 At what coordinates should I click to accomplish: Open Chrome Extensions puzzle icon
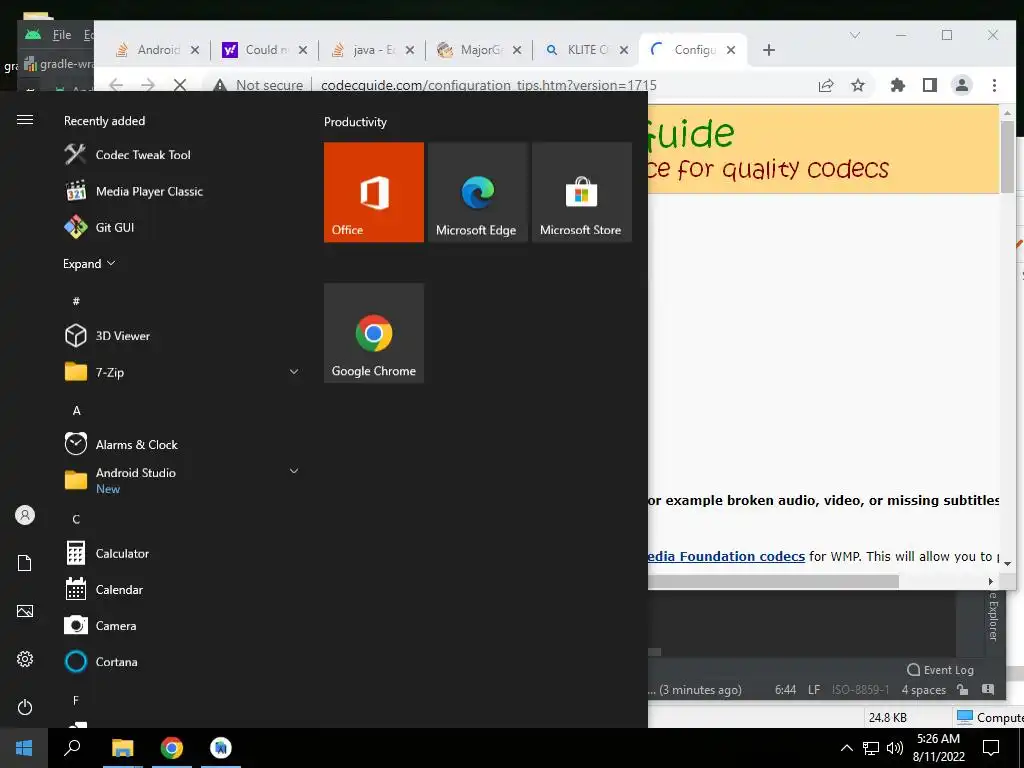(x=897, y=85)
